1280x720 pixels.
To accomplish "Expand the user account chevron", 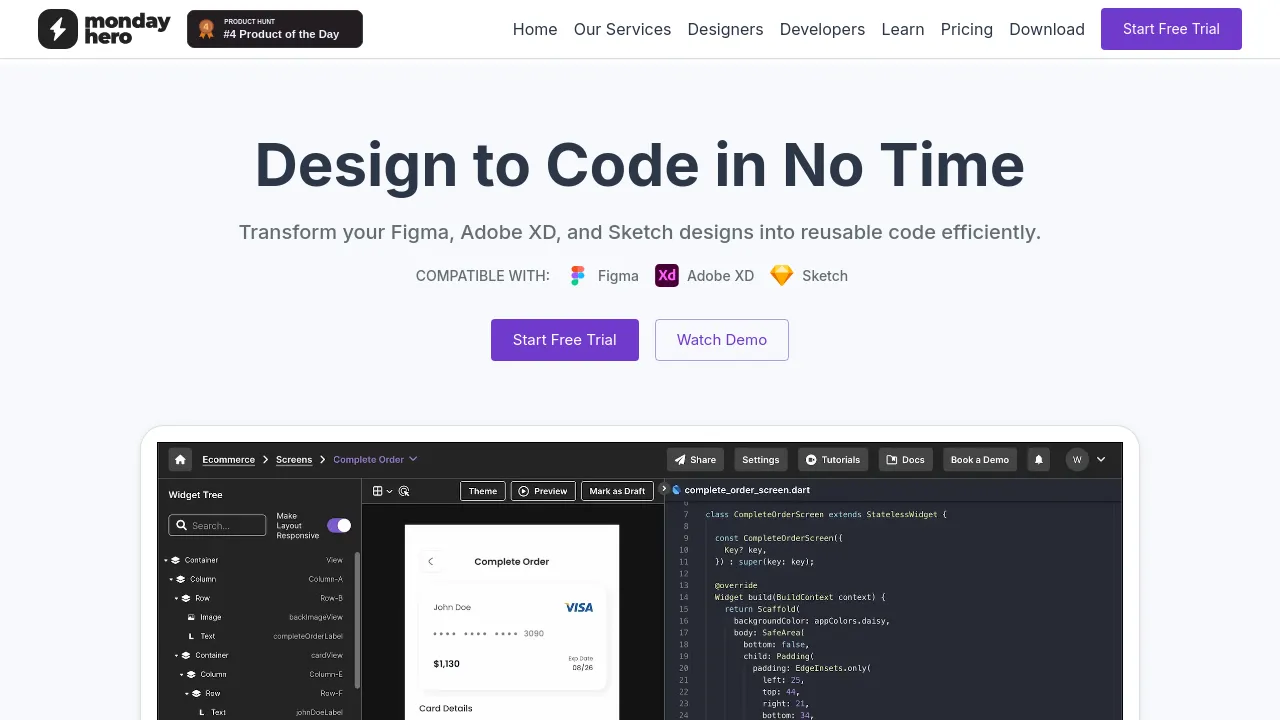I will pyautogui.click(x=1101, y=460).
